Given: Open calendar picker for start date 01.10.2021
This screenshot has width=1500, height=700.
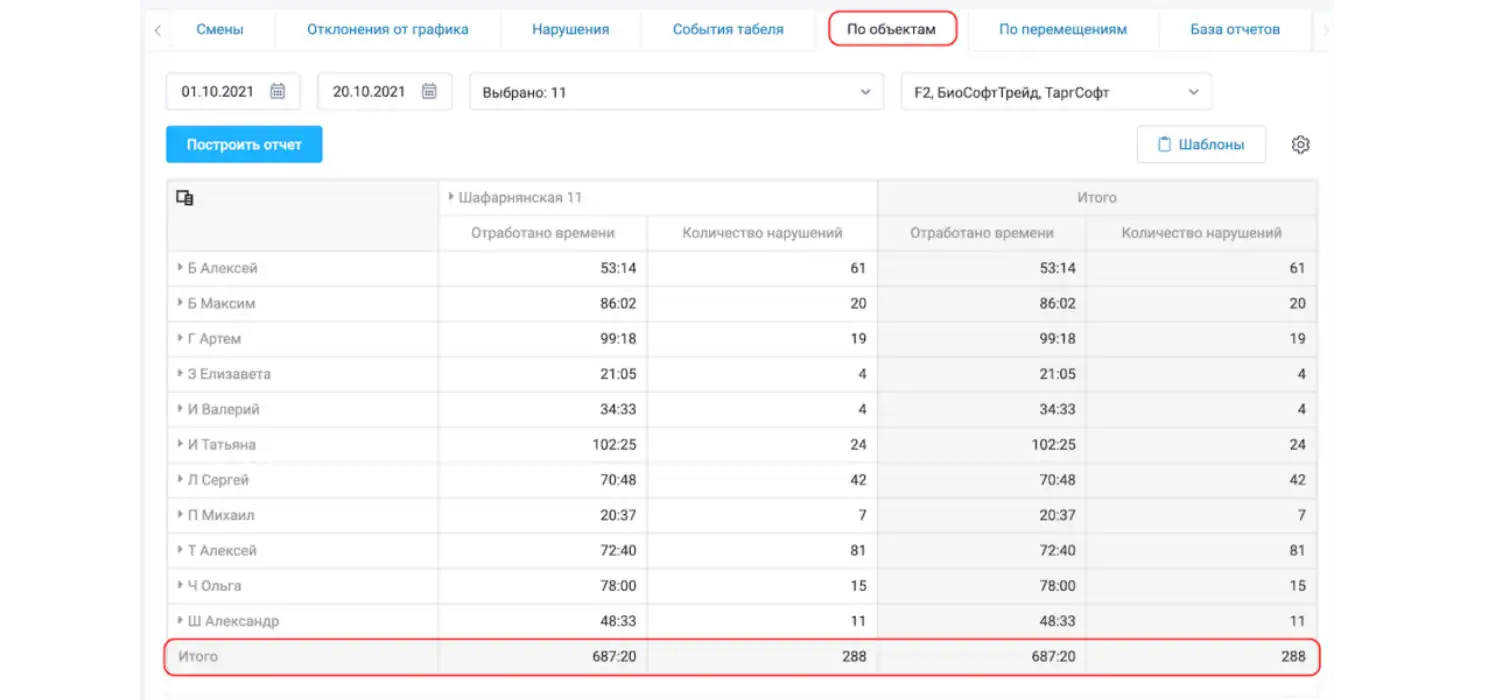Looking at the screenshot, I should [278, 91].
